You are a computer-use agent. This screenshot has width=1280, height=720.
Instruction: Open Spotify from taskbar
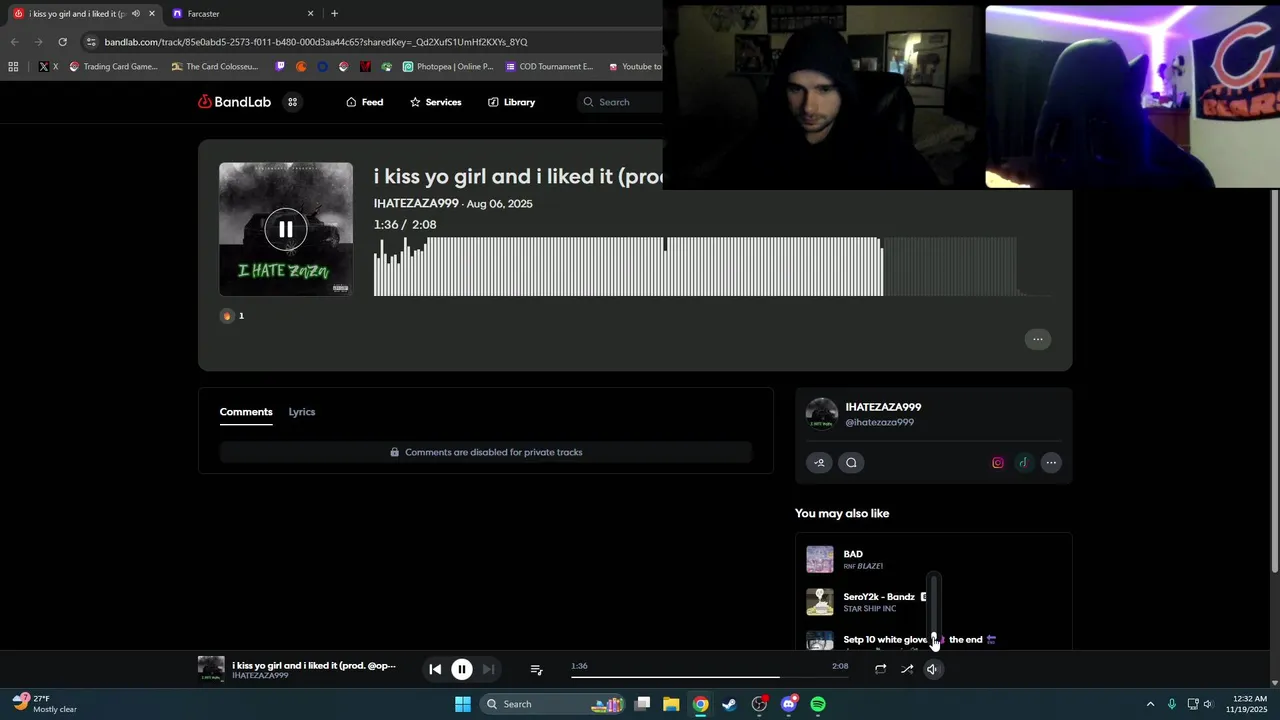818,704
